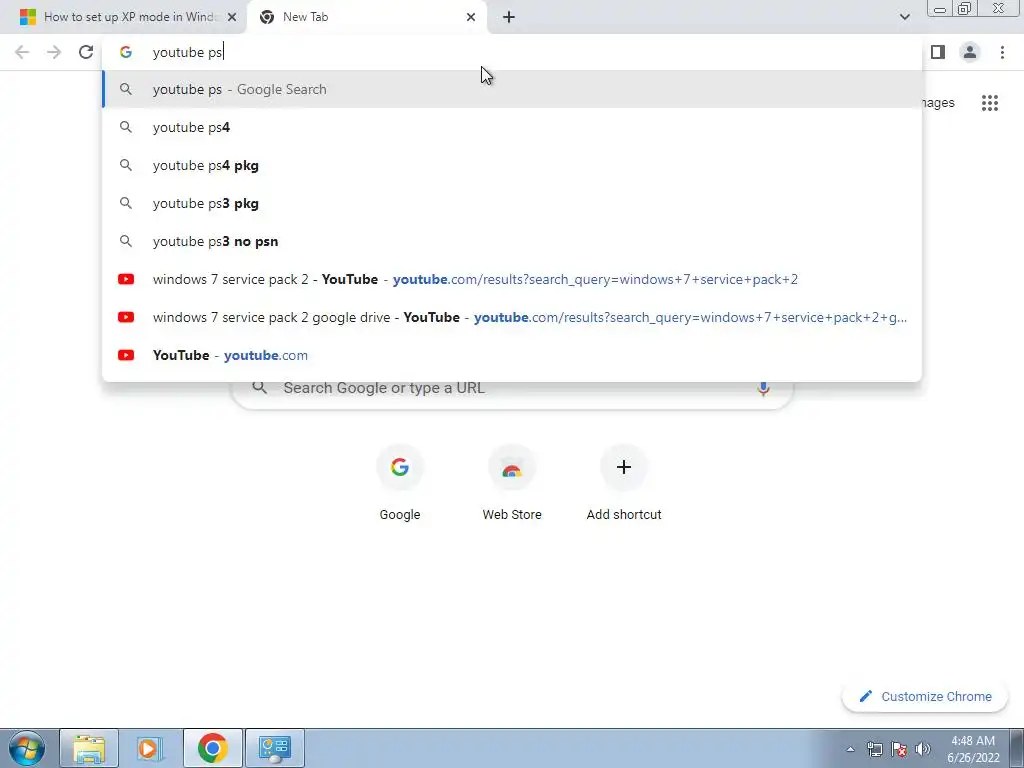
Task: Click the Customize Chrome button
Action: [925, 696]
